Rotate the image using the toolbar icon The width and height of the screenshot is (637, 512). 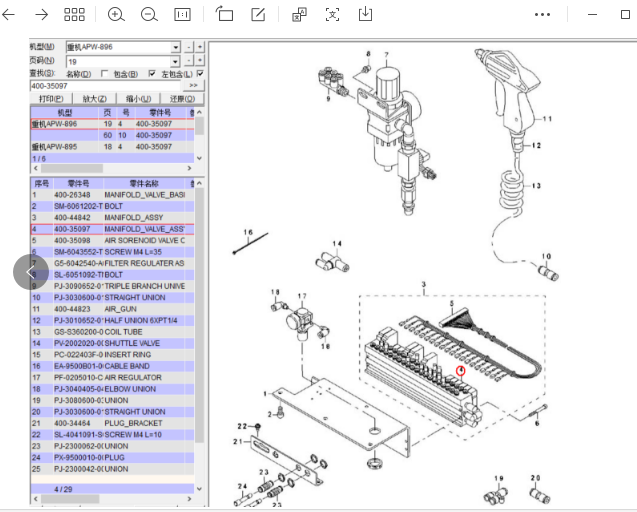click(224, 15)
